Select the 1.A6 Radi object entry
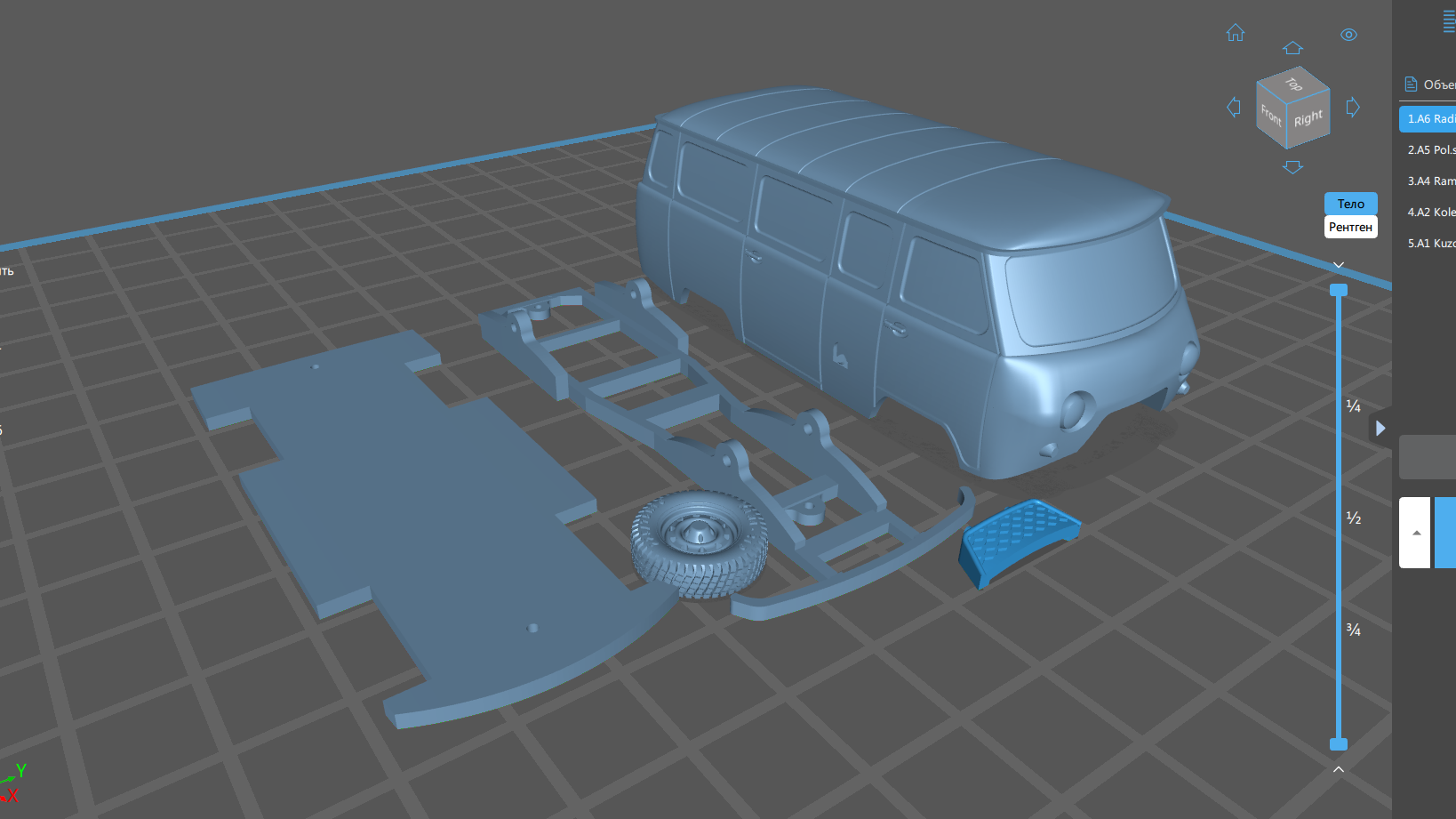This screenshot has width=1456, height=819. click(x=1428, y=118)
